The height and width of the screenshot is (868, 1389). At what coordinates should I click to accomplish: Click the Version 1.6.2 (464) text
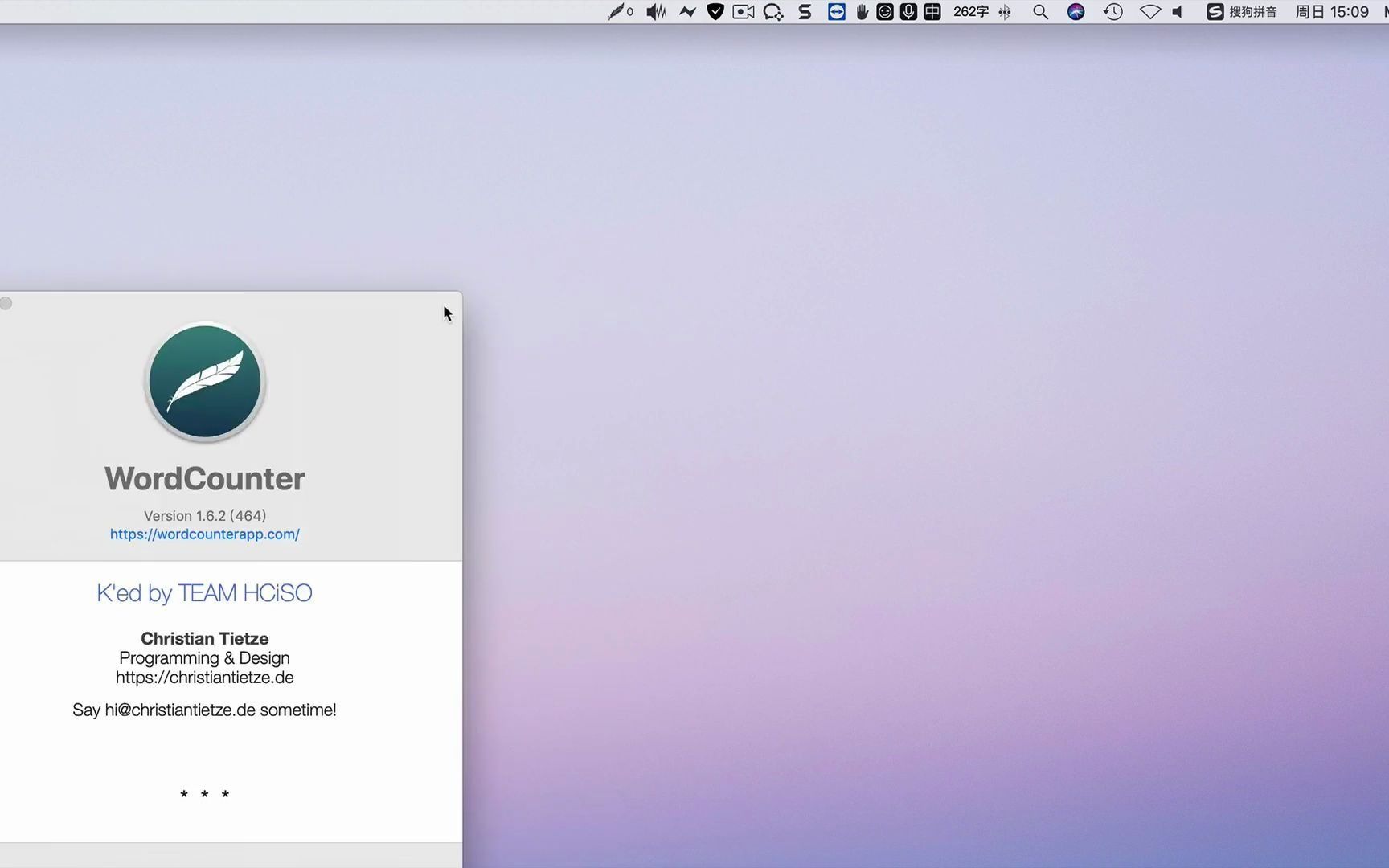[x=205, y=515]
